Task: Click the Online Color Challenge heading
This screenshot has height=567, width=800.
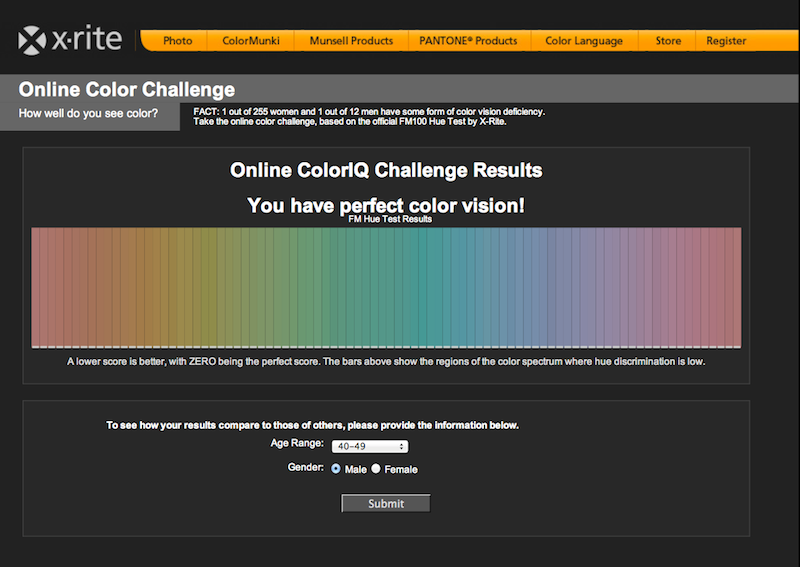Action: (x=127, y=90)
